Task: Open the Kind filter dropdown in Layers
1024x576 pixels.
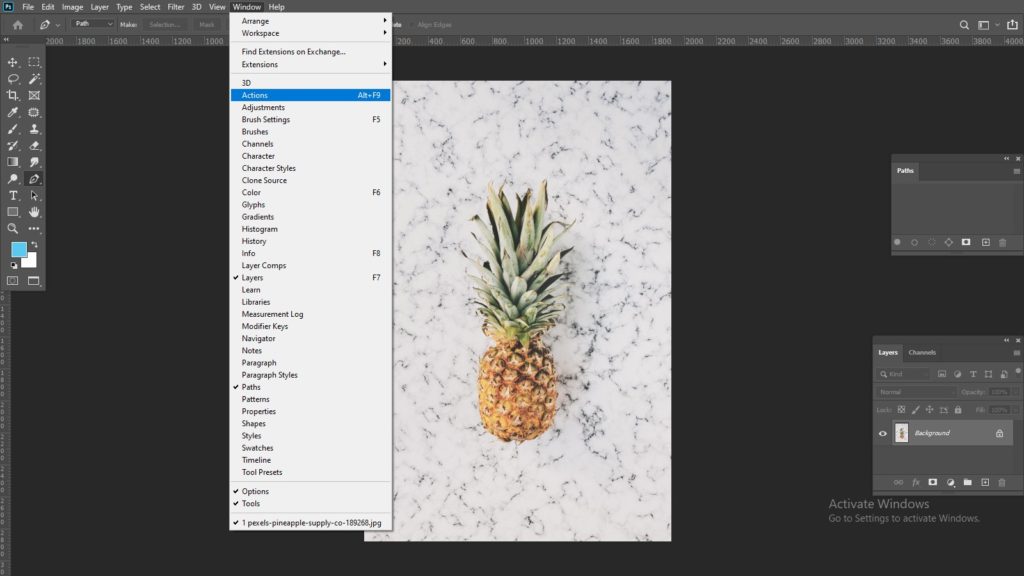Action: click(904, 374)
